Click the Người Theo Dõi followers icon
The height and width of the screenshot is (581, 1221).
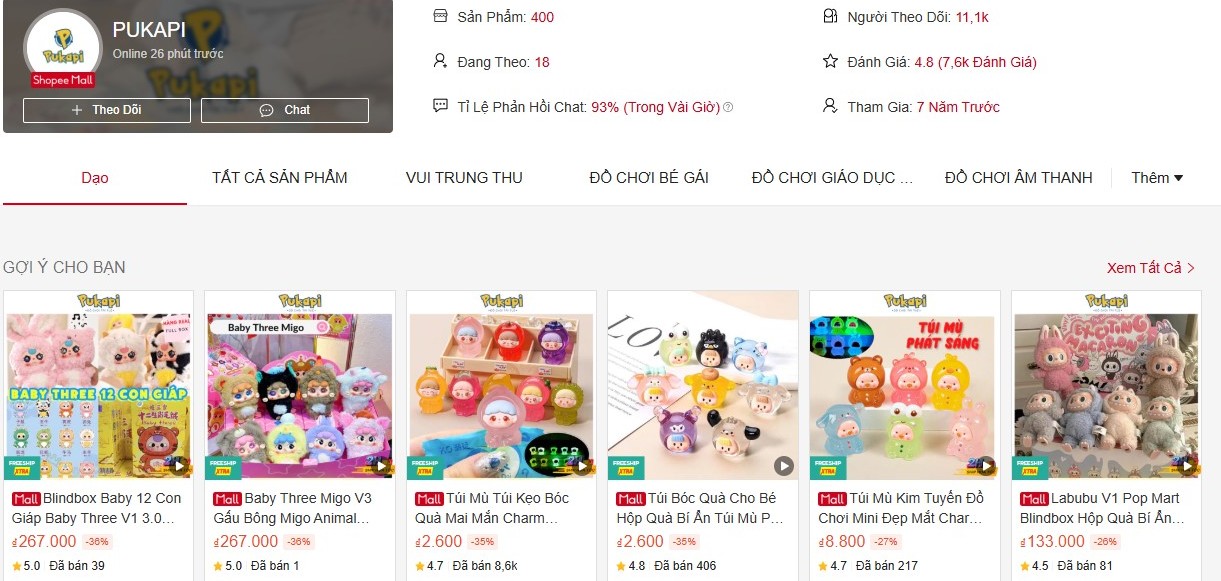(x=830, y=16)
